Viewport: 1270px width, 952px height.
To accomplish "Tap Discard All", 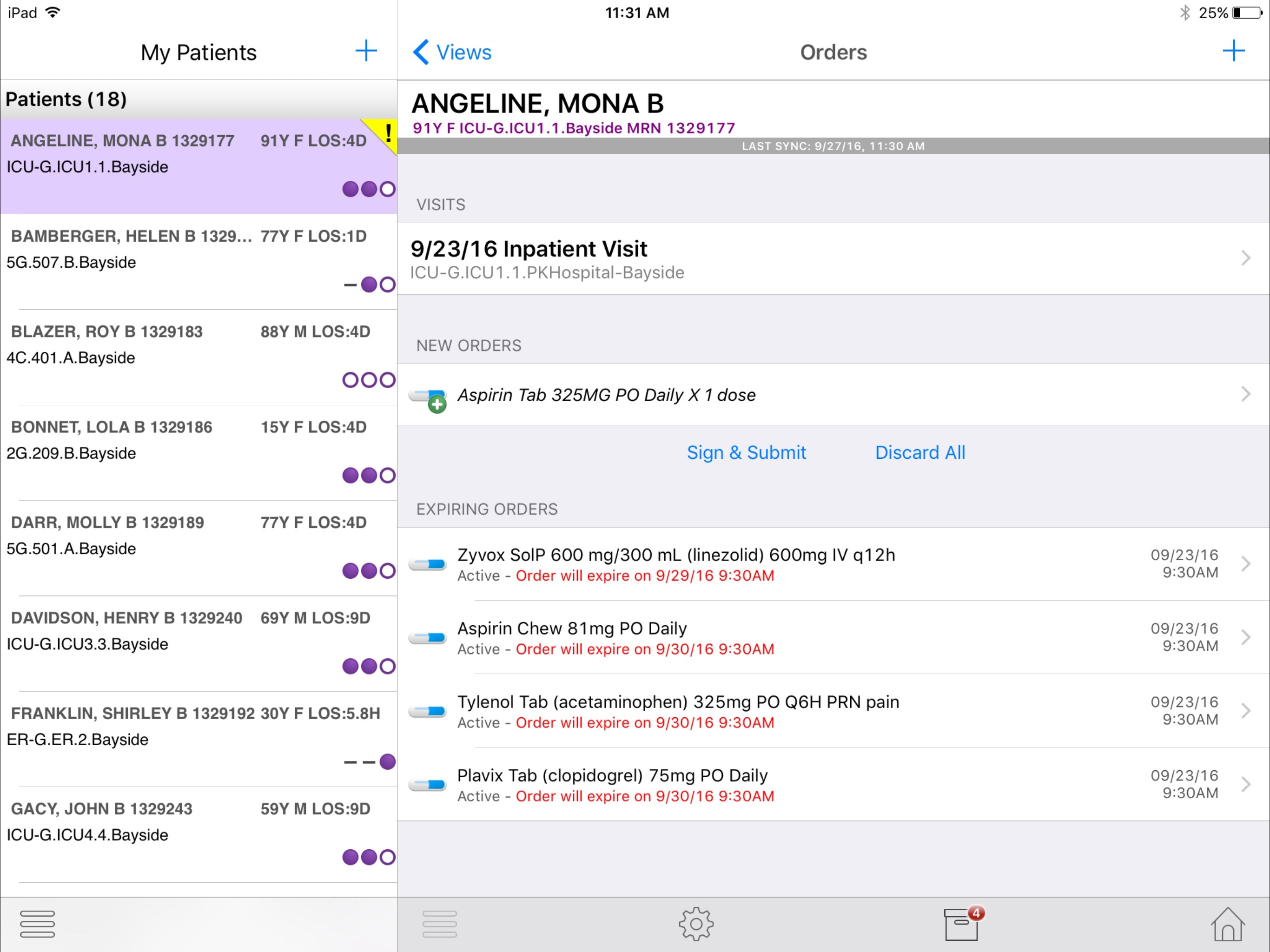I will pos(920,452).
